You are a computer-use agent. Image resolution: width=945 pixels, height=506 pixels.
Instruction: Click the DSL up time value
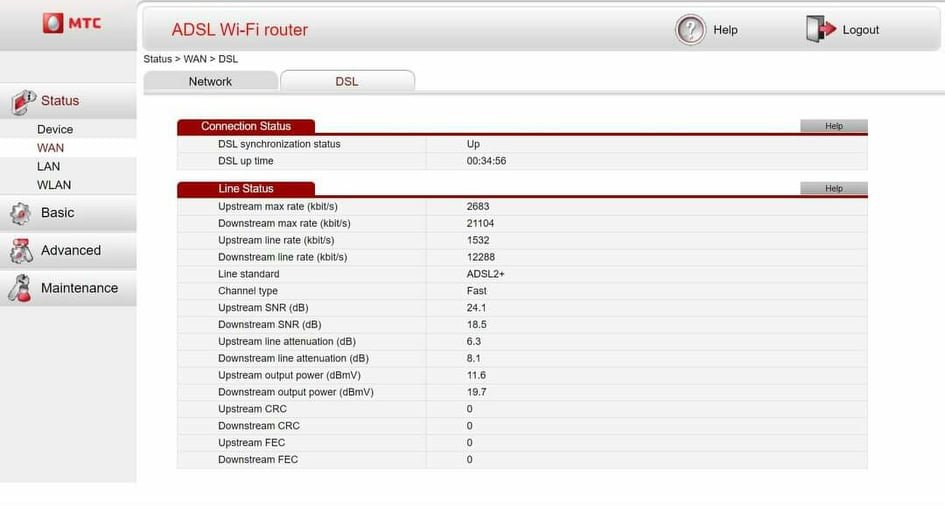point(486,161)
